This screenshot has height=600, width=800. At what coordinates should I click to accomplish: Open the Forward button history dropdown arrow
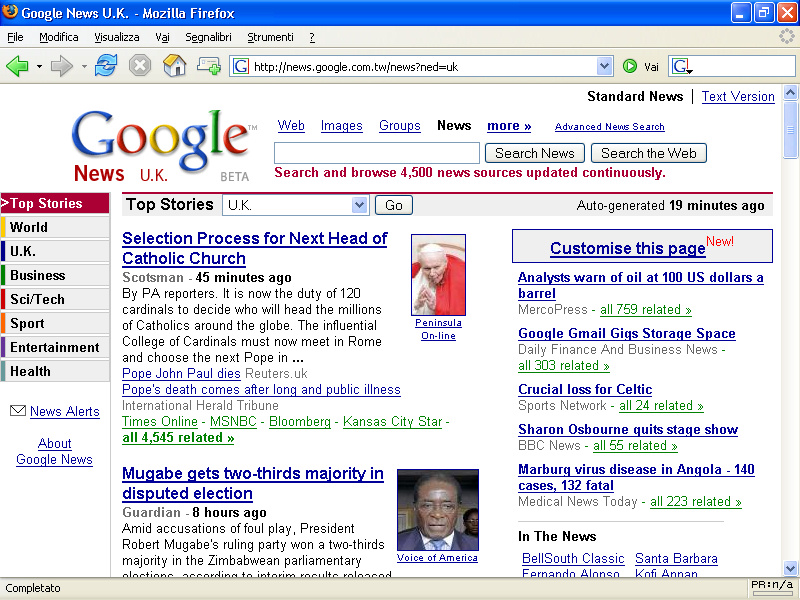pos(84,66)
